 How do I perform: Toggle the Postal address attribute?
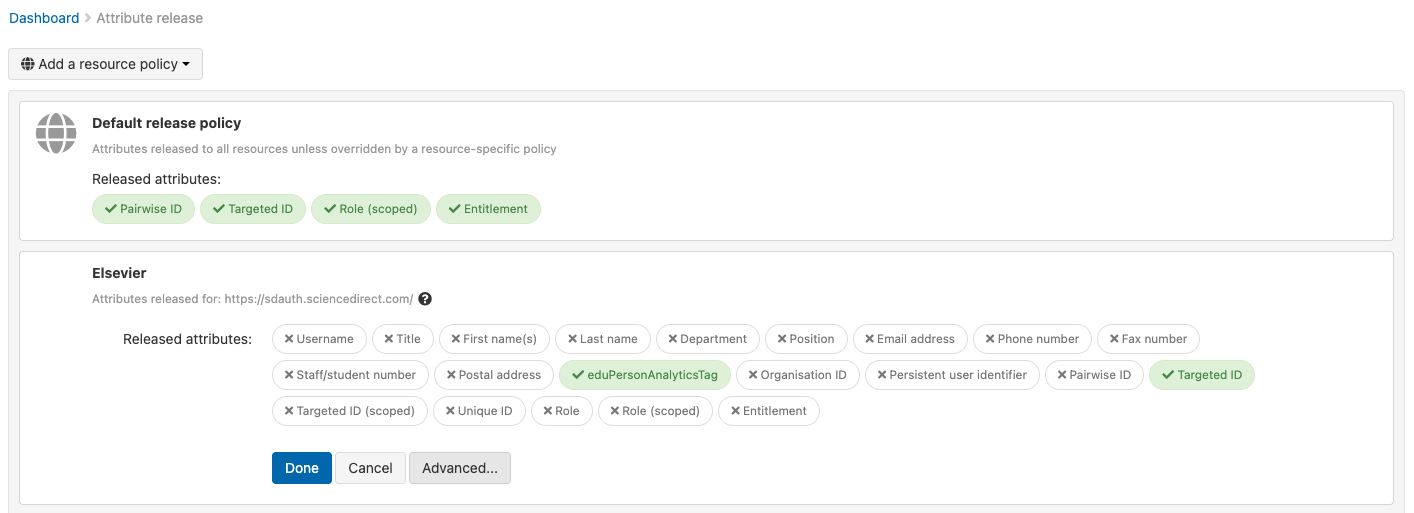point(494,375)
